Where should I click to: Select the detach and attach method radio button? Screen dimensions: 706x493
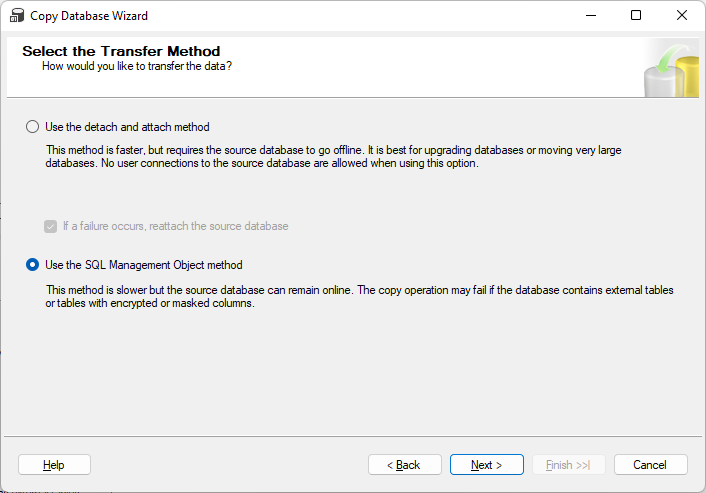[x=33, y=127]
